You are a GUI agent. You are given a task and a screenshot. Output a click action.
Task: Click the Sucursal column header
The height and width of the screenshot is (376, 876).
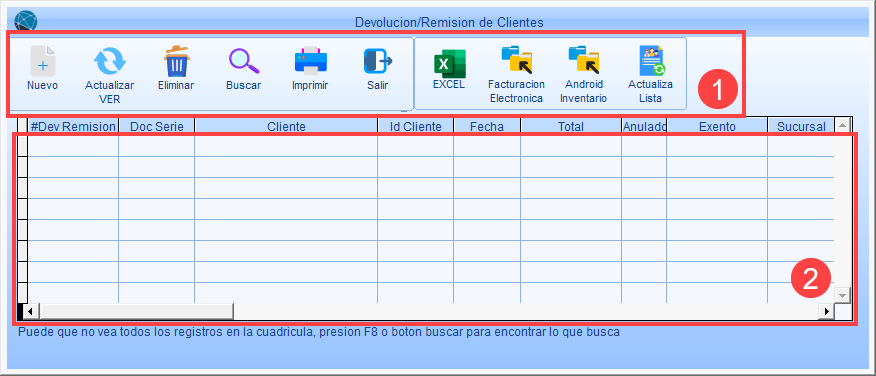coord(801,126)
